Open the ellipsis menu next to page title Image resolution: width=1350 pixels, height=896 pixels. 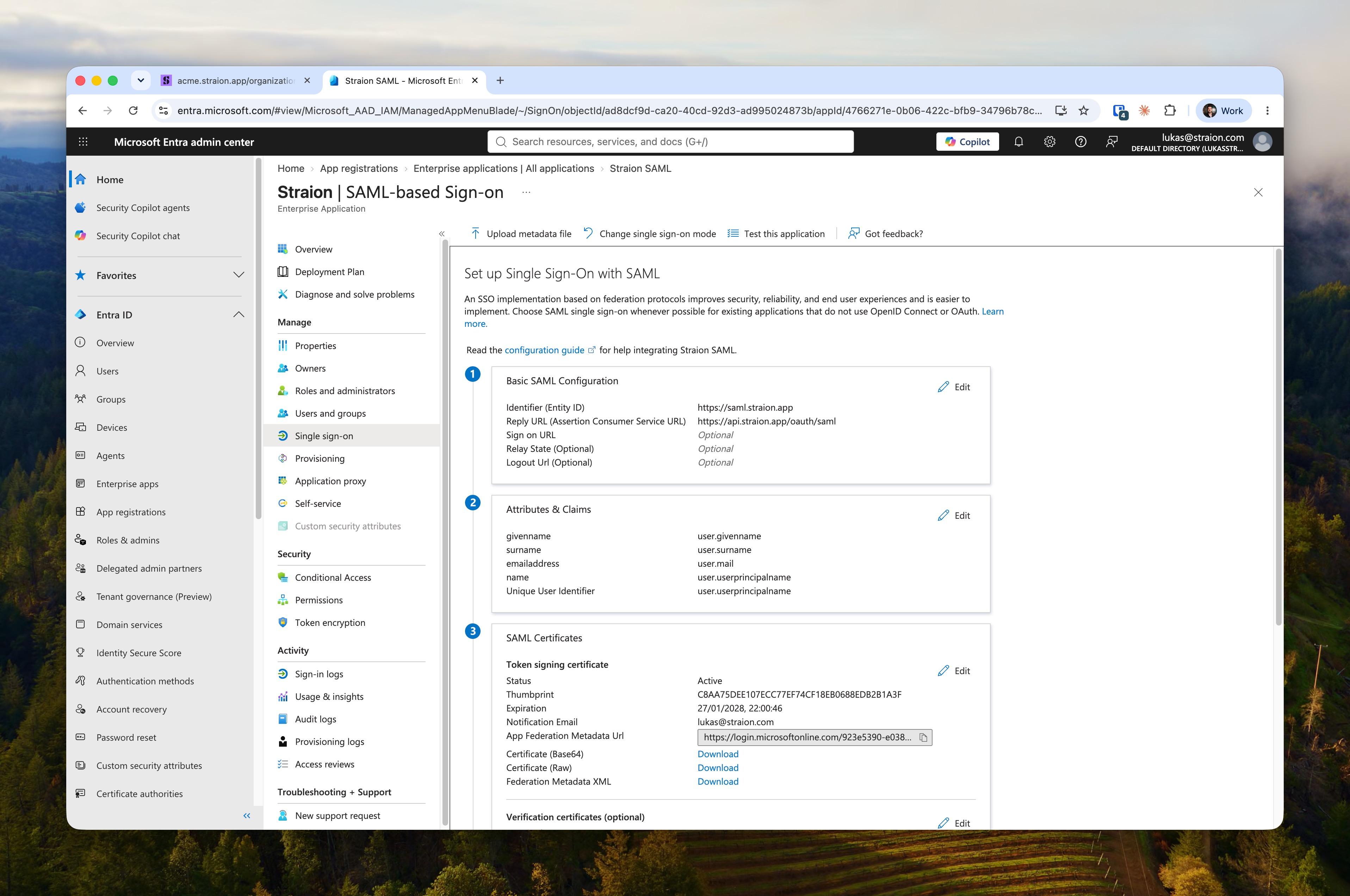[526, 193]
